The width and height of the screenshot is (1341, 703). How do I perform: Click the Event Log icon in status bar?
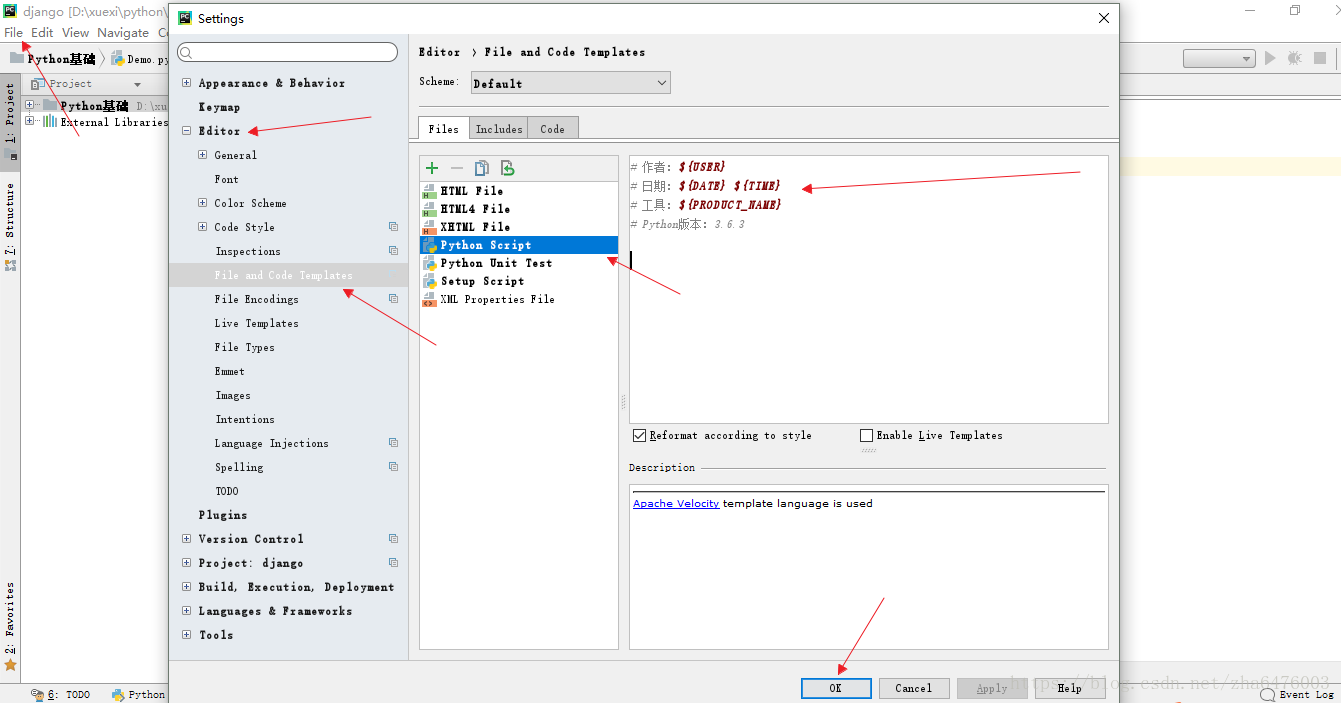(1268, 694)
